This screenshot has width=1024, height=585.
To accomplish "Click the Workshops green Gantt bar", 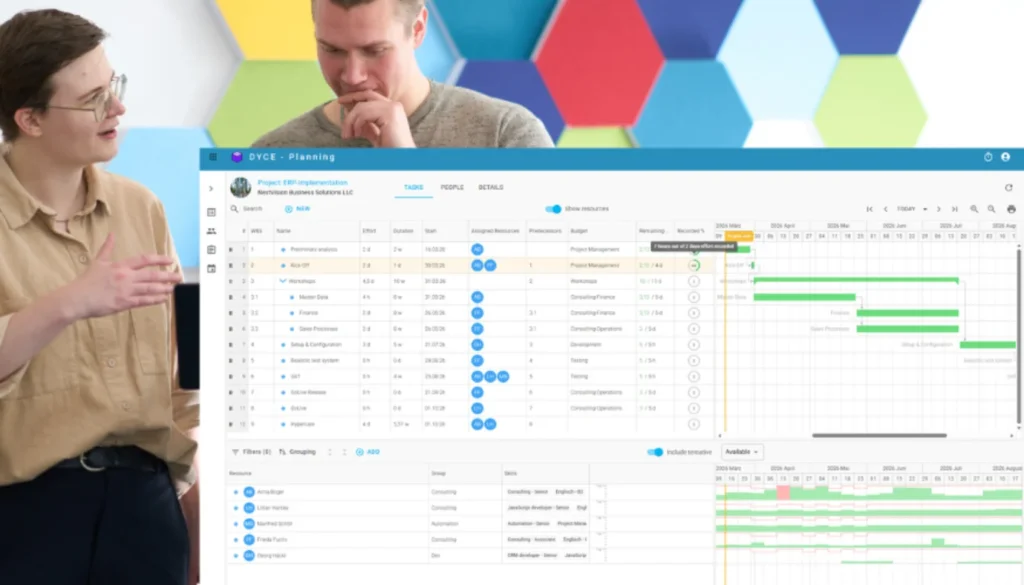I will coord(856,280).
